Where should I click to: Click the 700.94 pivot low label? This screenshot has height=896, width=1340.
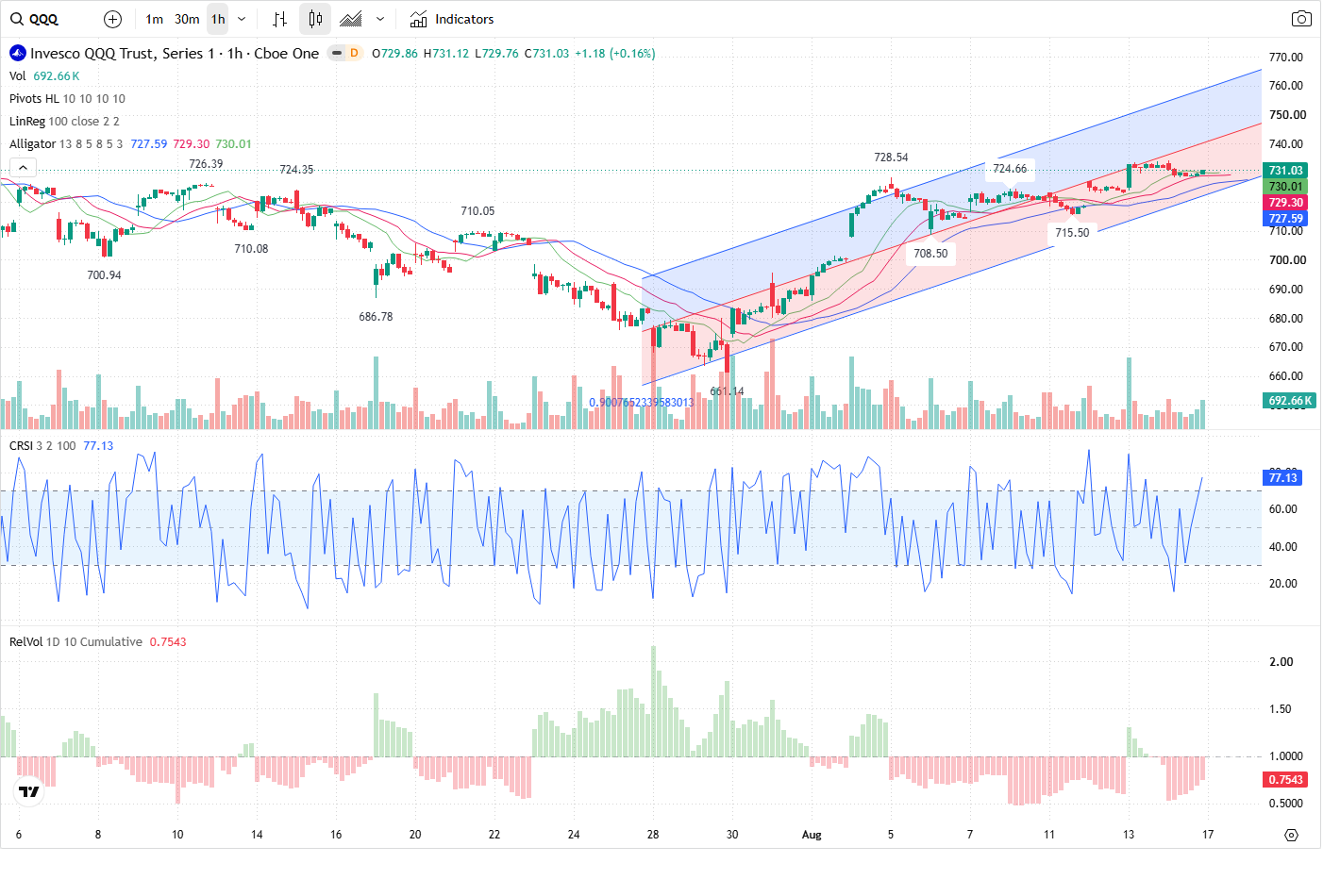click(x=104, y=275)
